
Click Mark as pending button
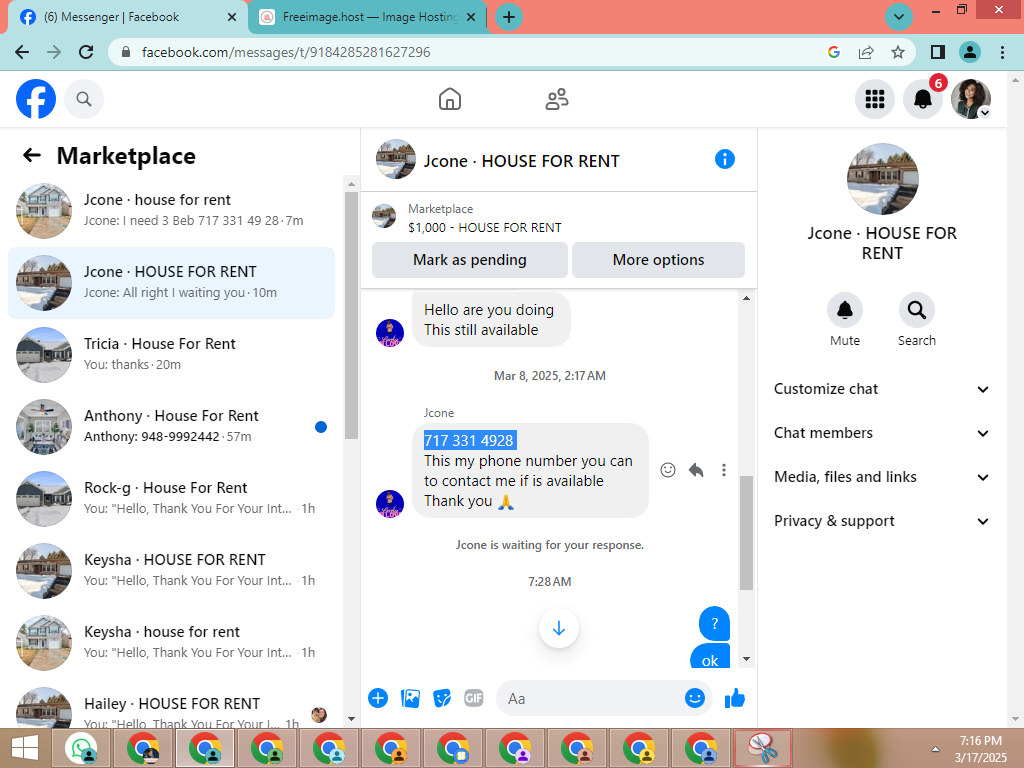470,260
